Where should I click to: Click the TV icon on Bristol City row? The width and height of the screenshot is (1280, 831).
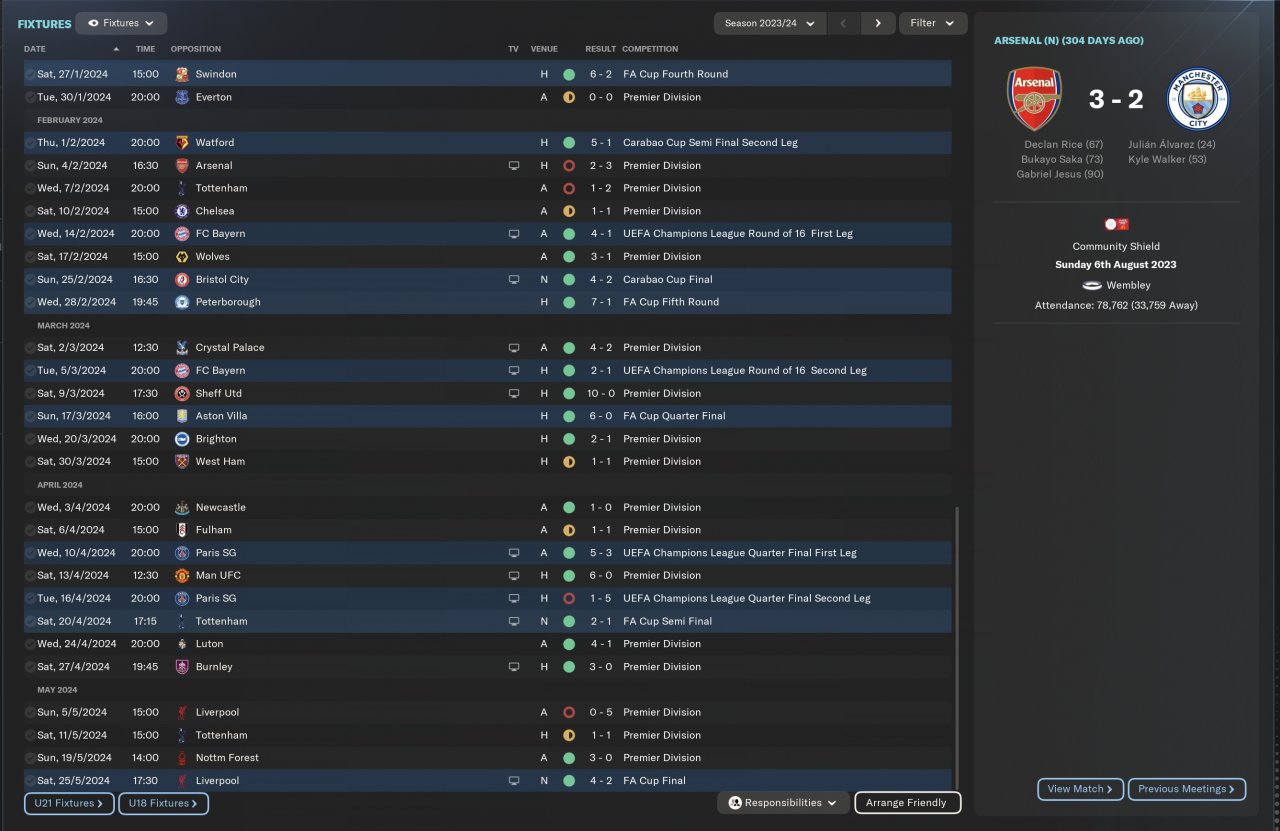[514, 279]
